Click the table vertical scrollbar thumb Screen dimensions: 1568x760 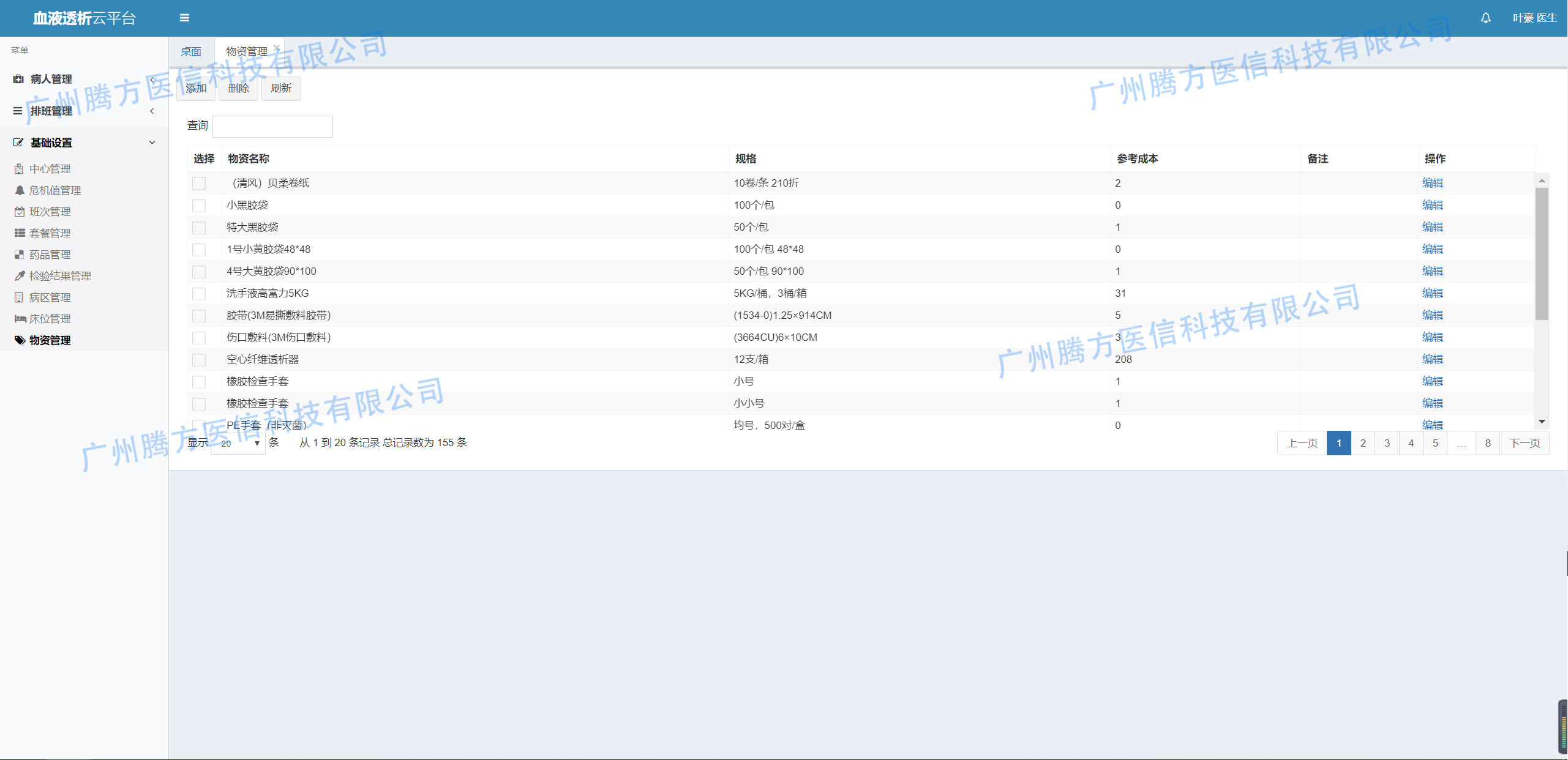pyautogui.click(x=1542, y=254)
